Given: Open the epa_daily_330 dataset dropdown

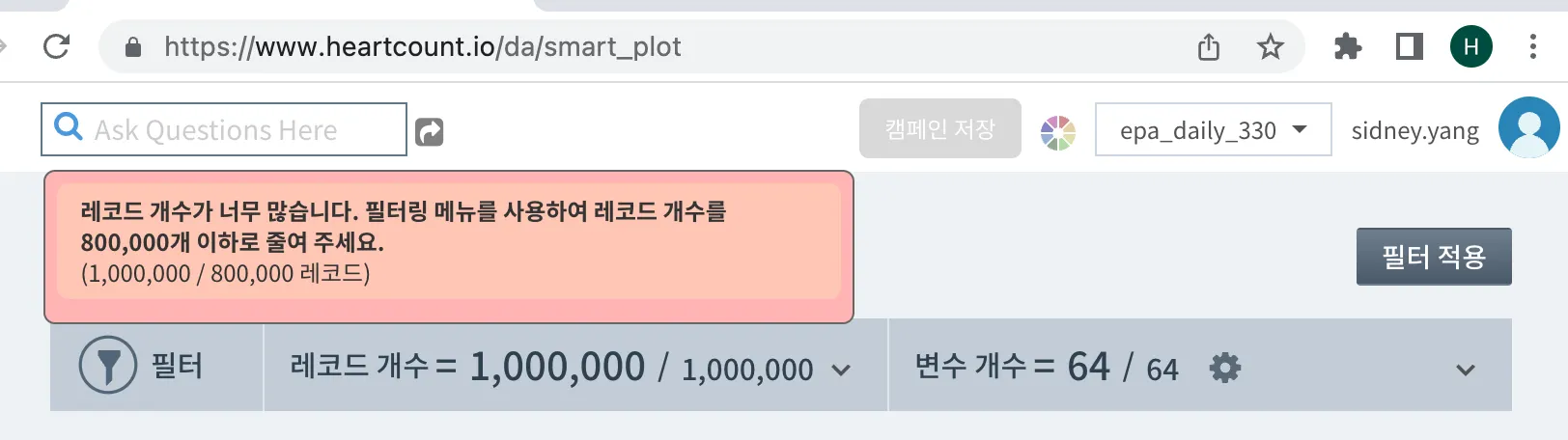Looking at the screenshot, I should pyautogui.click(x=1213, y=129).
